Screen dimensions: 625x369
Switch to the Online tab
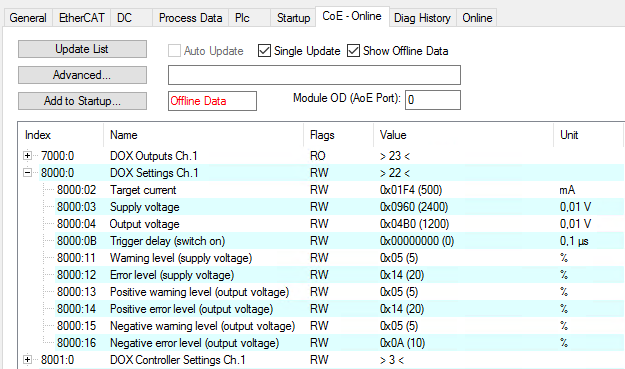tap(477, 18)
